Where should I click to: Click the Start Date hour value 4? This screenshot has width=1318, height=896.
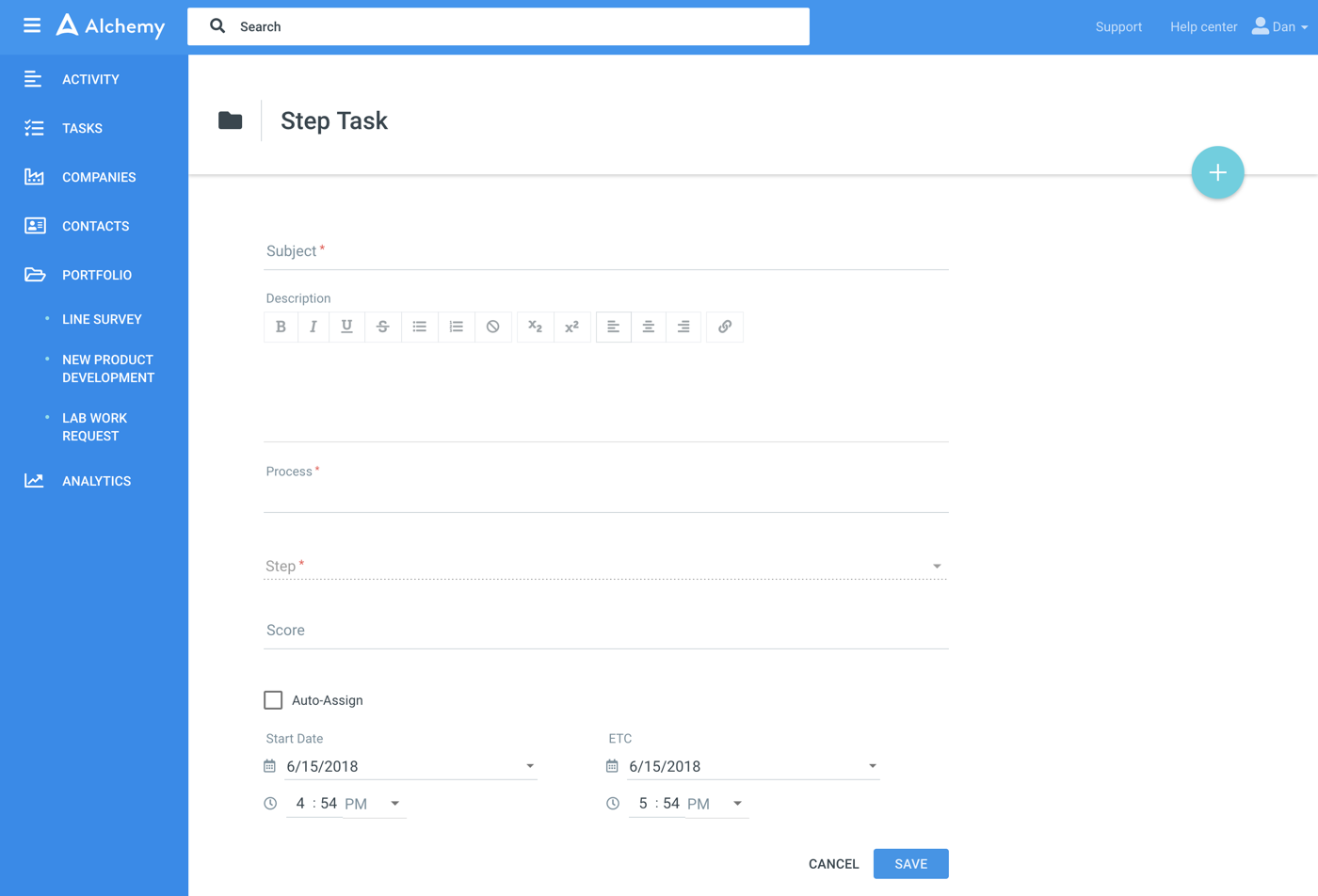click(300, 804)
